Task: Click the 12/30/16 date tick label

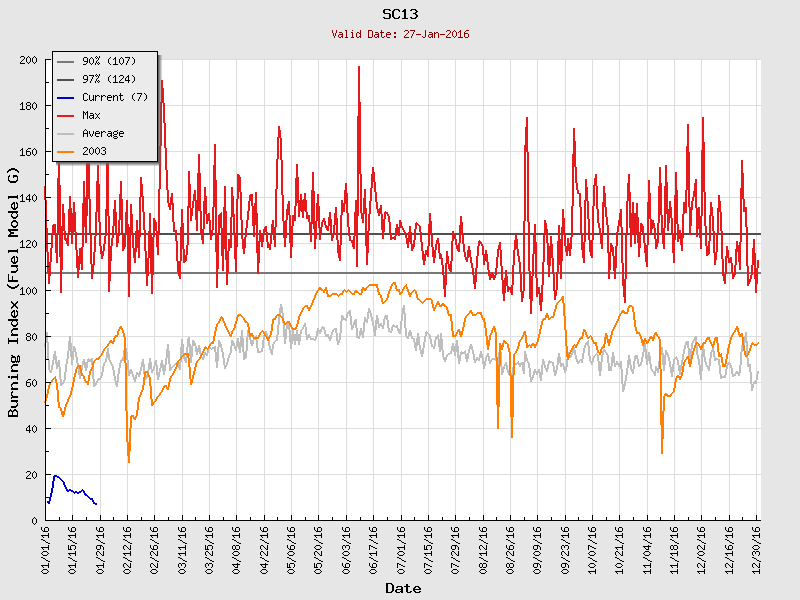Action: click(x=756, y=548)
